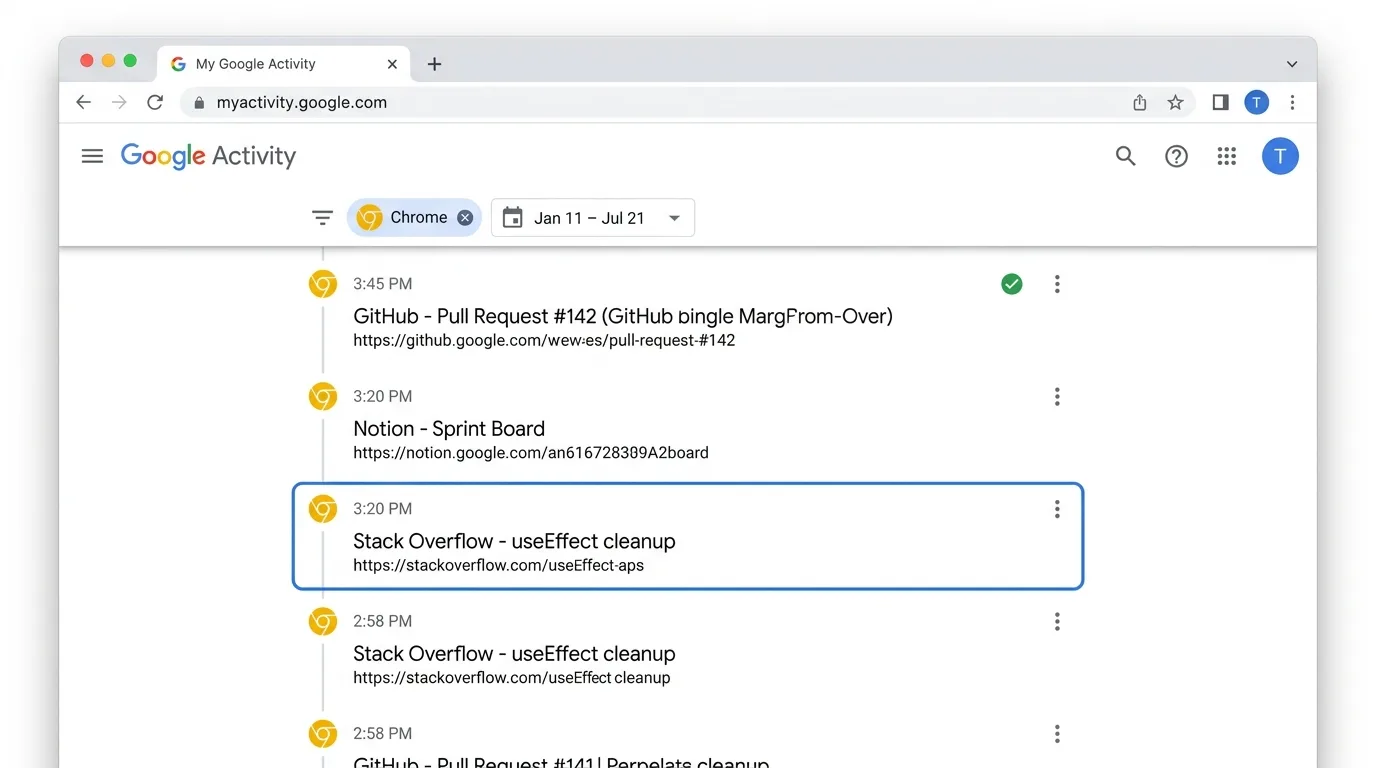Go forward in browser history

point(119,102)
